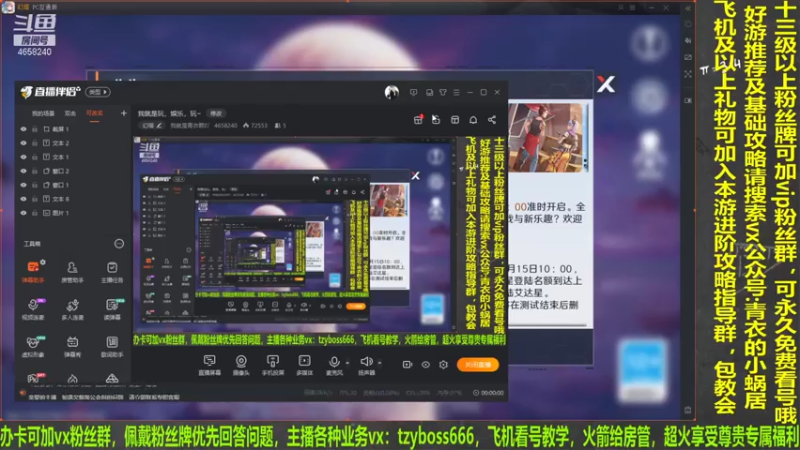Add a 直播屏幕 screen source
The width and height of the screenshot is (800, 450).
click(209, 365)
